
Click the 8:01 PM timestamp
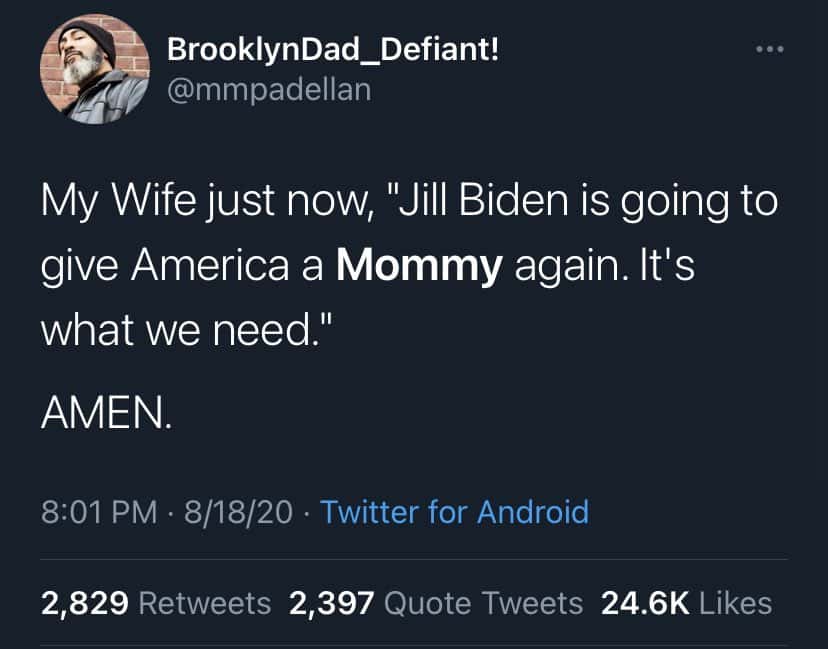click(99, 512)
